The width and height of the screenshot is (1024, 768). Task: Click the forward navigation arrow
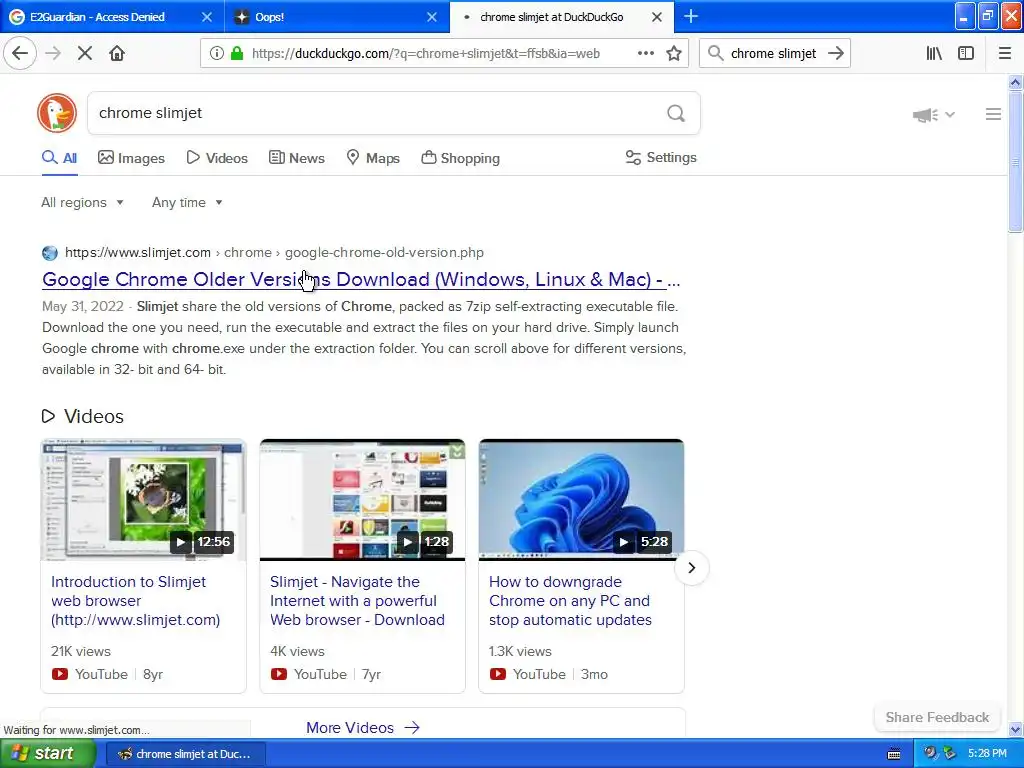tap(53, 53)
